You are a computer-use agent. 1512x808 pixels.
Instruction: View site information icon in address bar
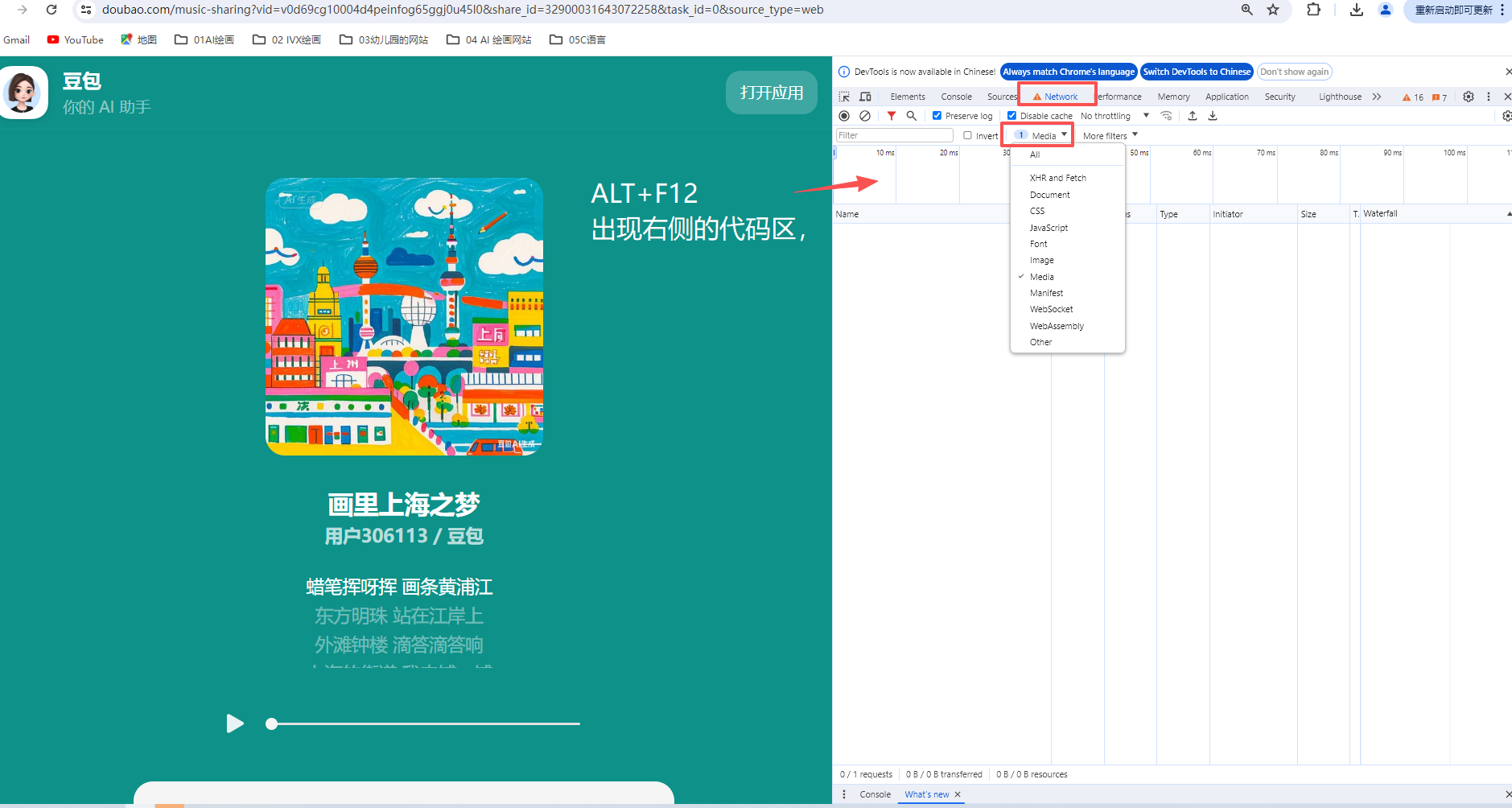pos(86,10)
